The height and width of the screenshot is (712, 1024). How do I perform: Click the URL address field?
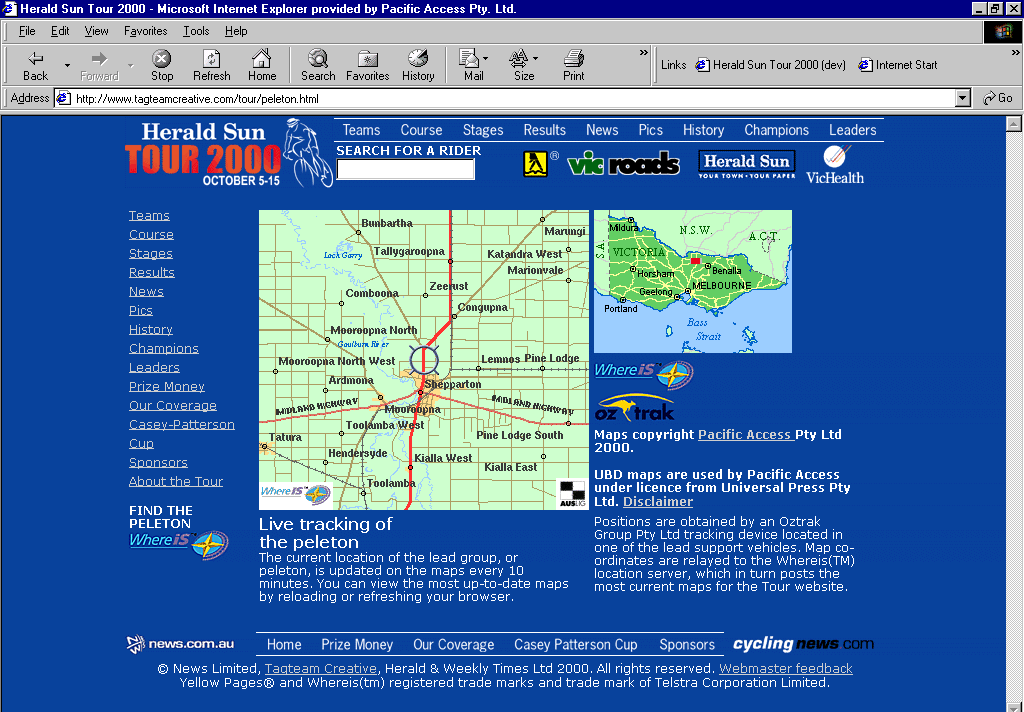pos(506,99)
